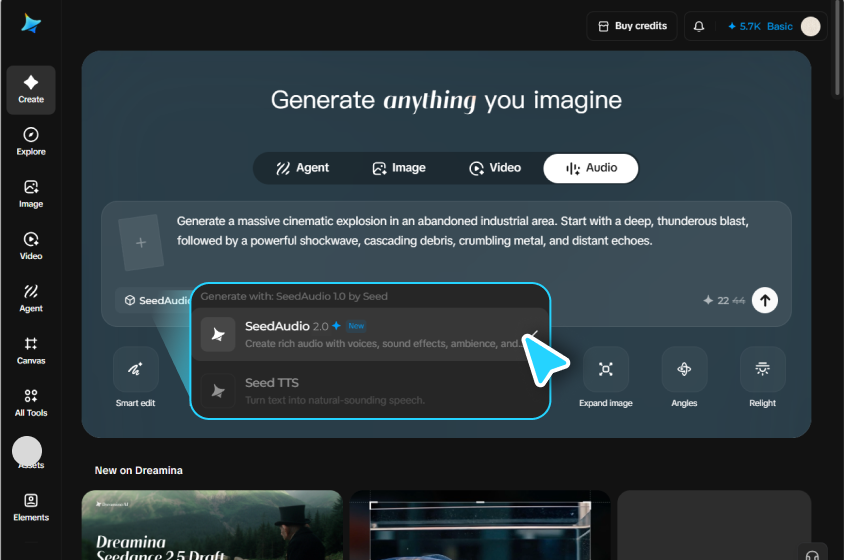Image resolution: width=844 pixels, height=560 pixels.
Task: Click into the audio prompt text field
Action: click(463, 231)
